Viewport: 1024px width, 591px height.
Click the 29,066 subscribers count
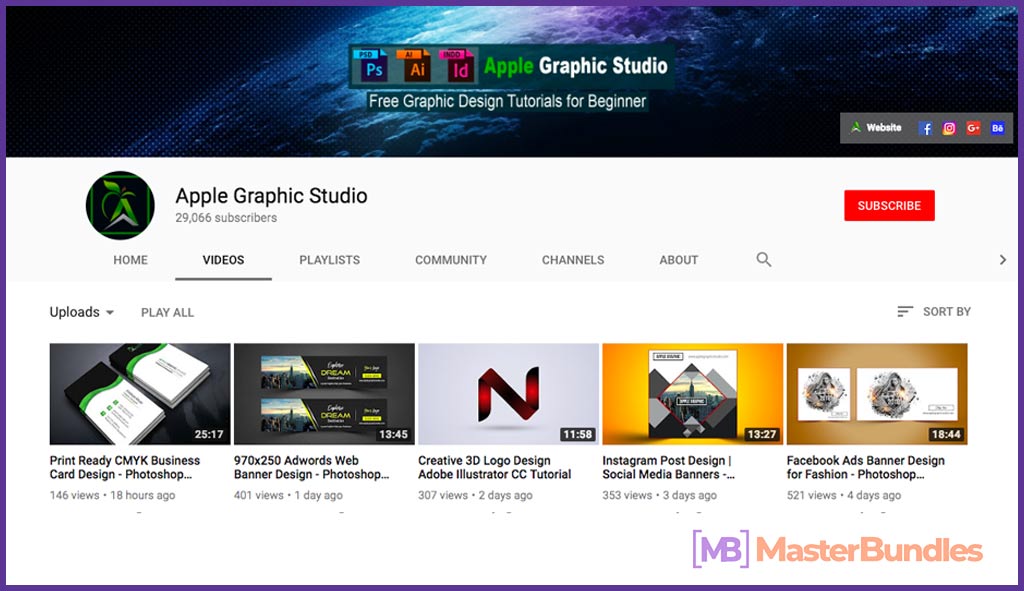pyautogui.click(x=226, y=218)
